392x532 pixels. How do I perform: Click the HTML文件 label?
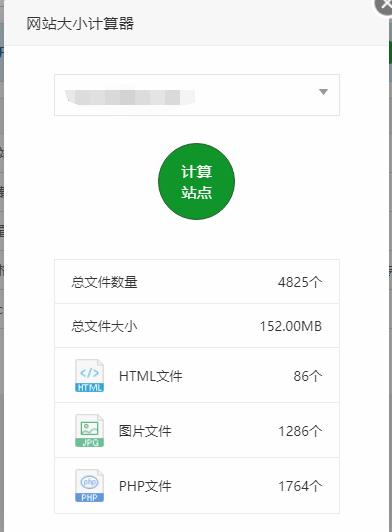tap(151, 376)
